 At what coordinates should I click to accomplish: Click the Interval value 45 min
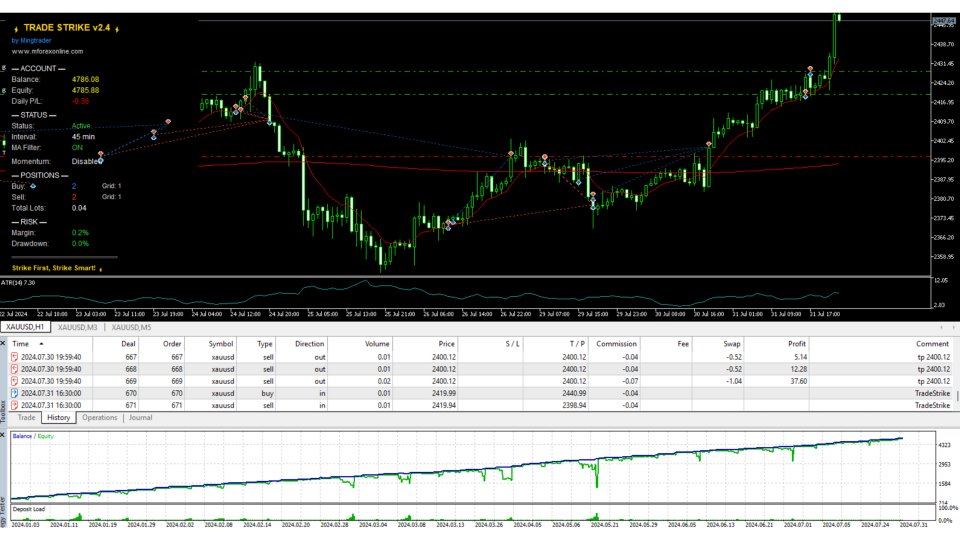click(x=83, y=137)
